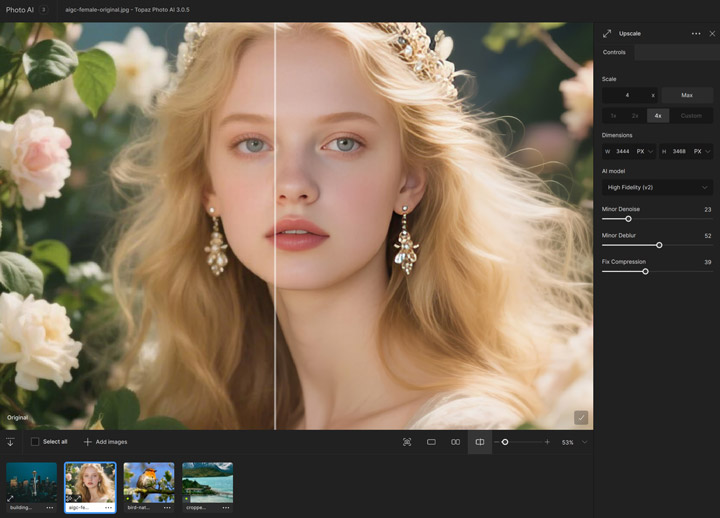
Task: Click the export download arrow icon
Action: [x=10, y=442]
